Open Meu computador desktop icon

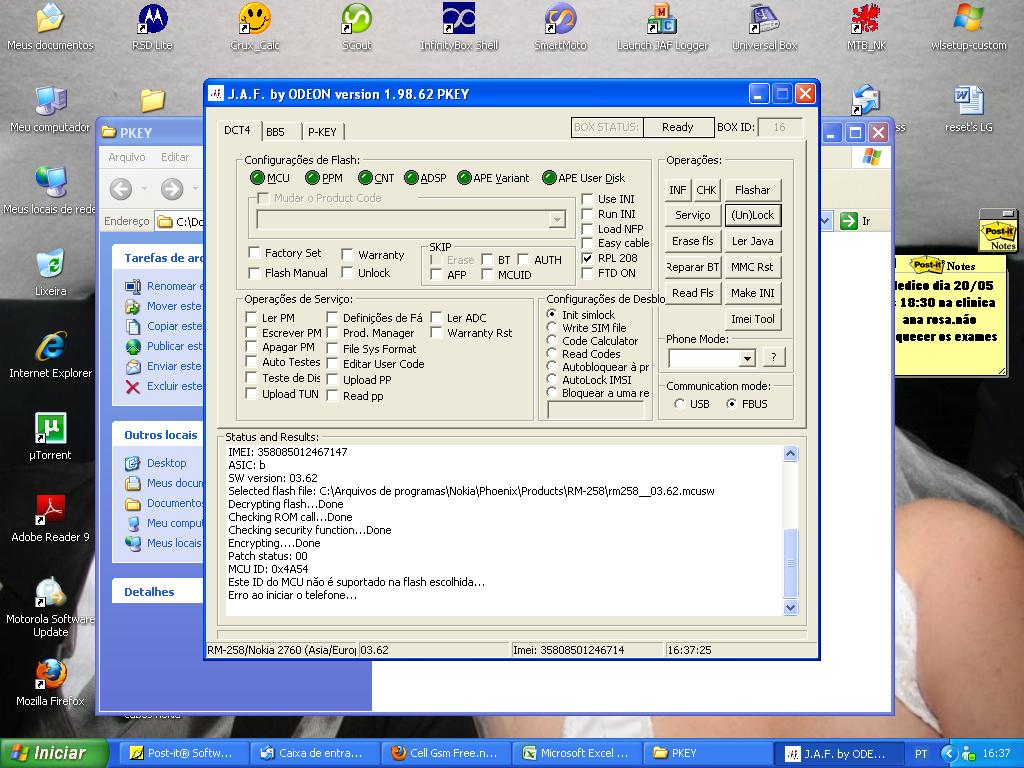(50, 109)
